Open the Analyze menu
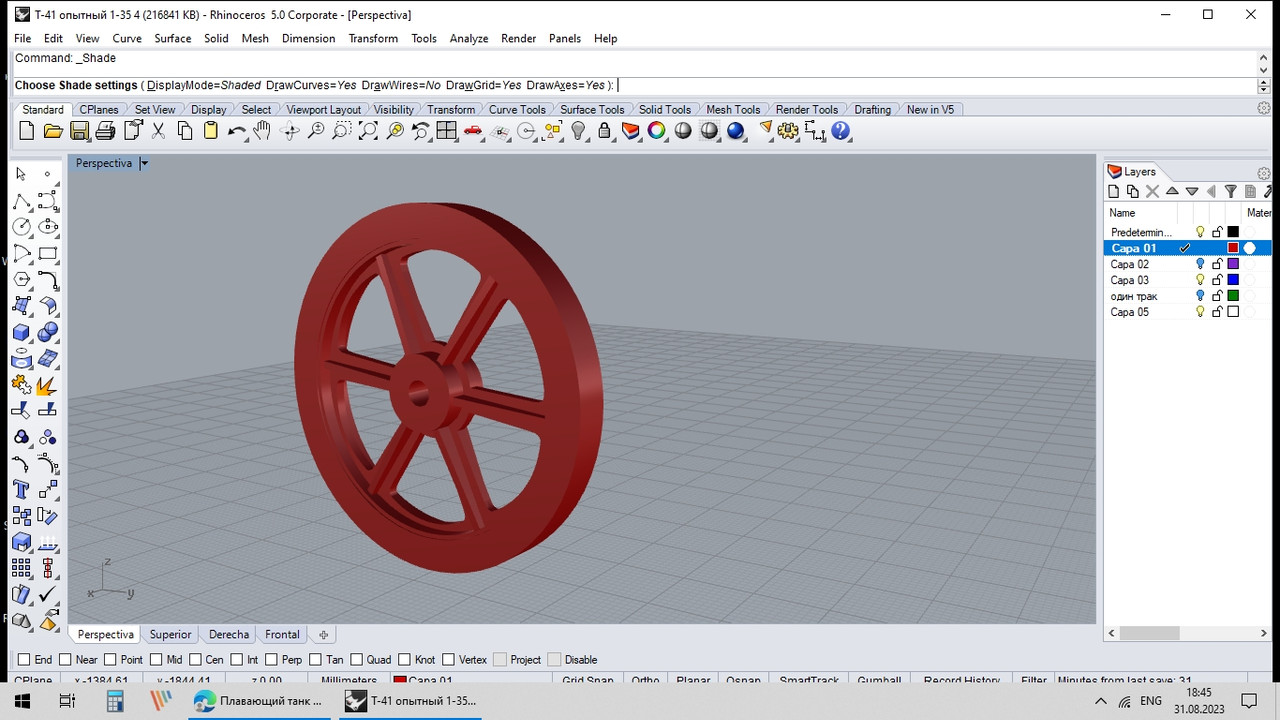Screen dimensions: 1280x720 pos(469,38)
